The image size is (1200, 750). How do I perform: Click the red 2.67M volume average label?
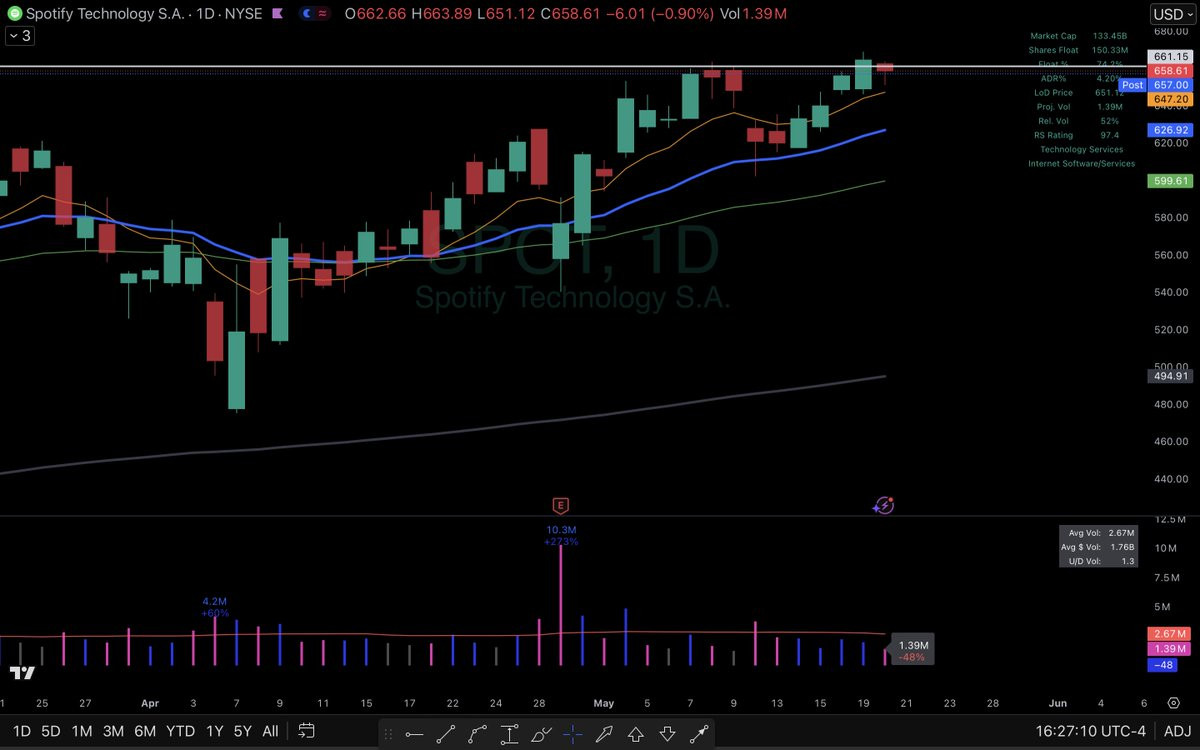[x=1170, y=634]
